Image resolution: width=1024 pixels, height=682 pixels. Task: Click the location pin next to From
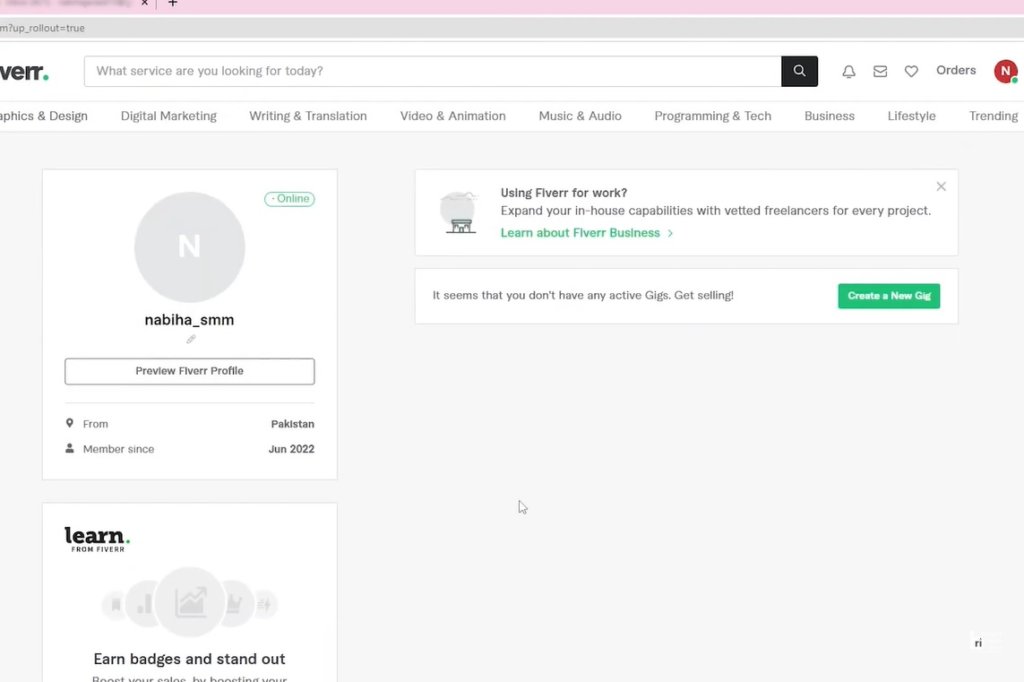[x=68, y=423]
